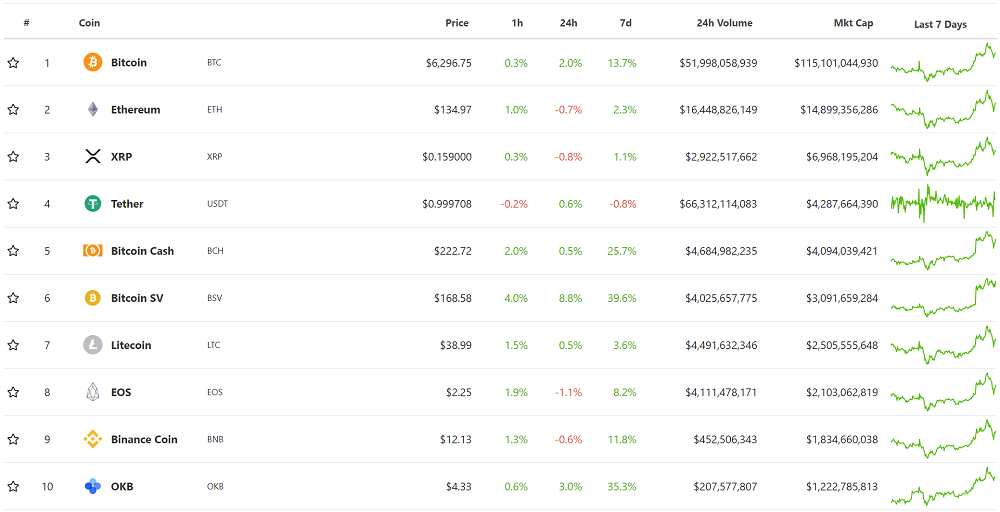The image size is (1000, 512).
Task: Open the Tether coin link
Action: (x=127, y=204)
